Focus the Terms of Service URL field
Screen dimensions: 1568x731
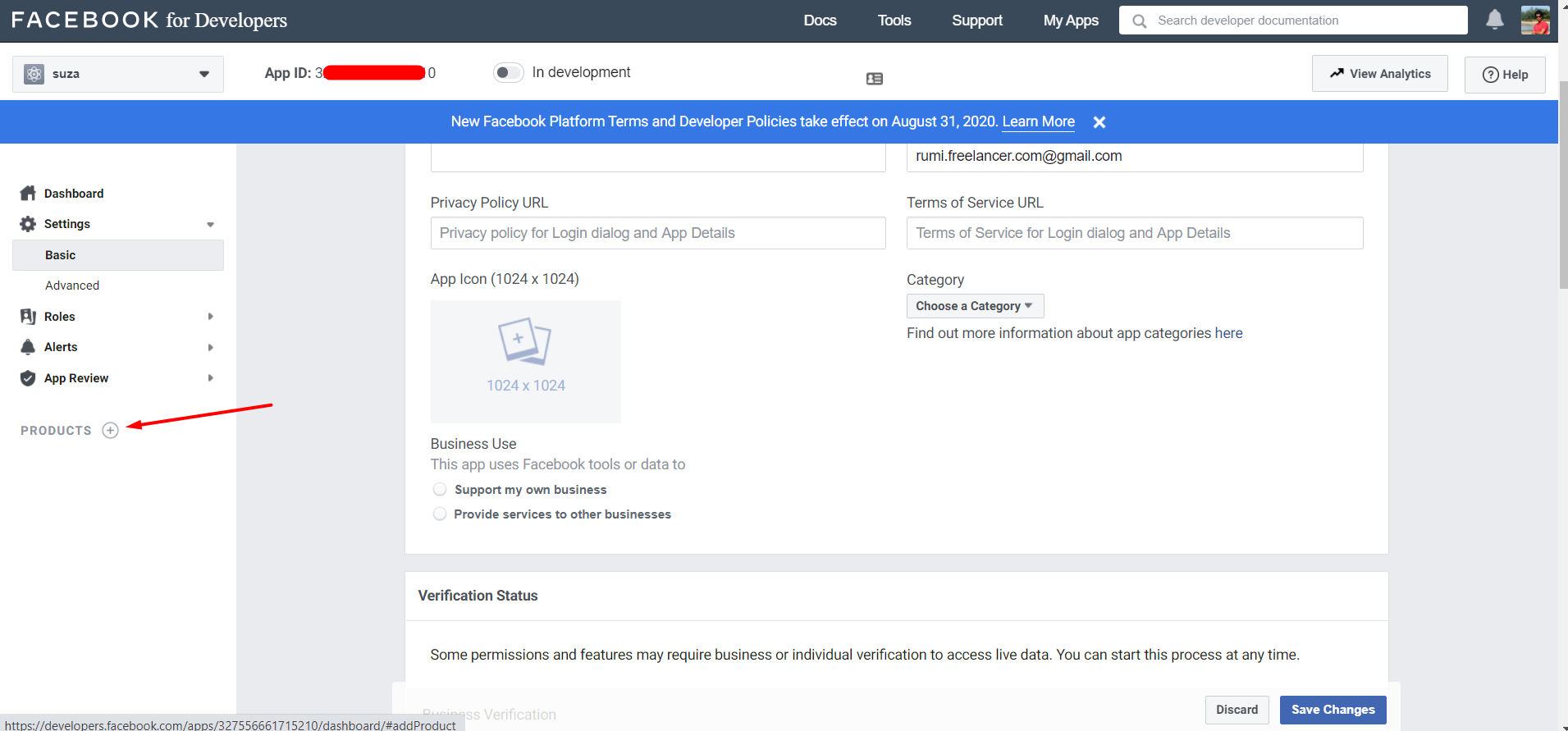[x=1135, y=233]
